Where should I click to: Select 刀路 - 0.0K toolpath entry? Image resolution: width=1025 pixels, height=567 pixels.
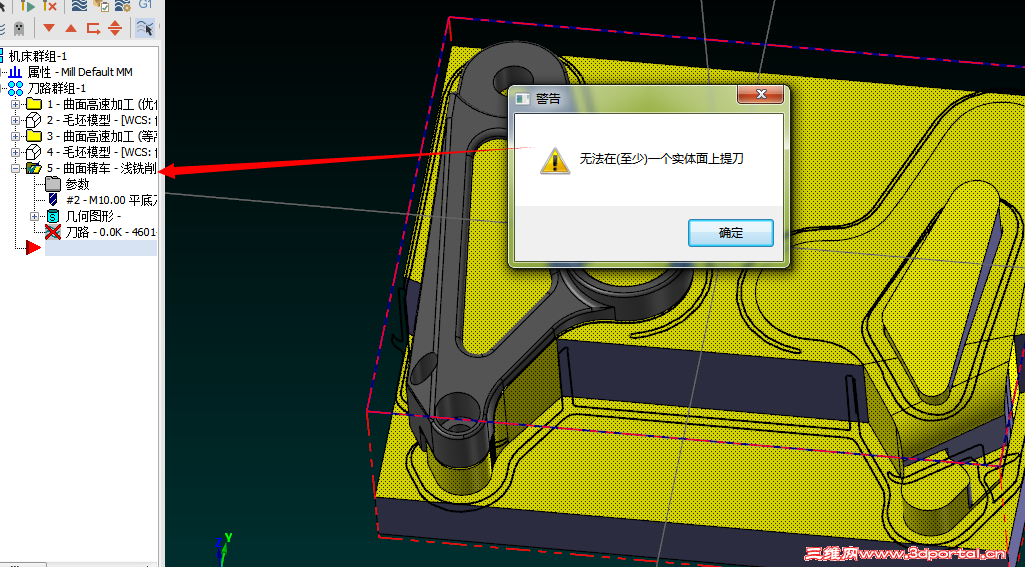coord(111,232)
